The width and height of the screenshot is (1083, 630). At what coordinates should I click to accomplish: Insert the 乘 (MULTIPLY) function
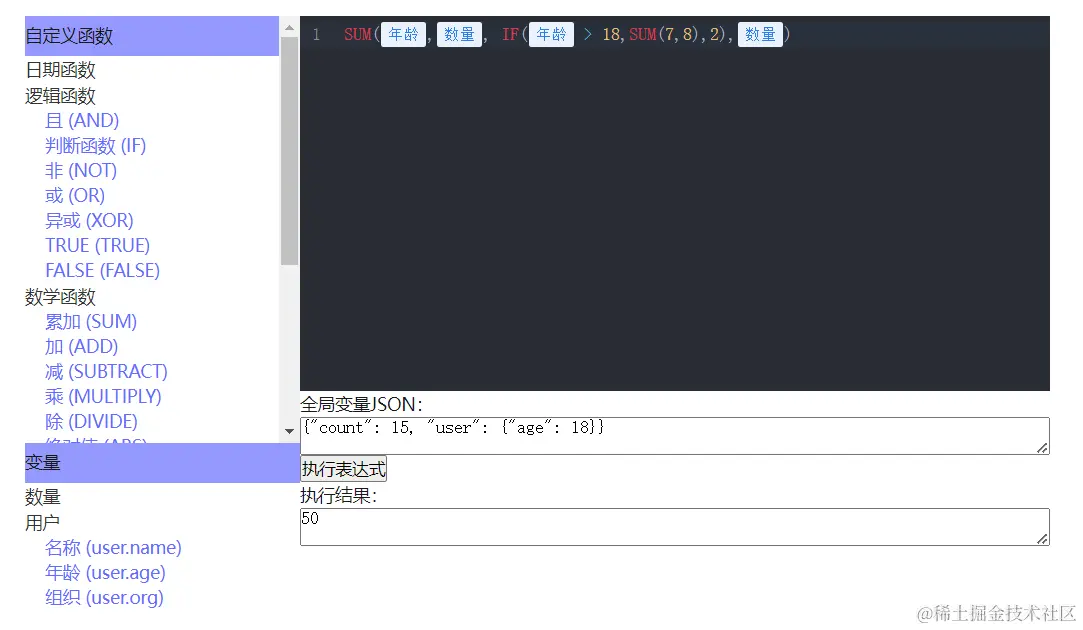pos(103,397)
